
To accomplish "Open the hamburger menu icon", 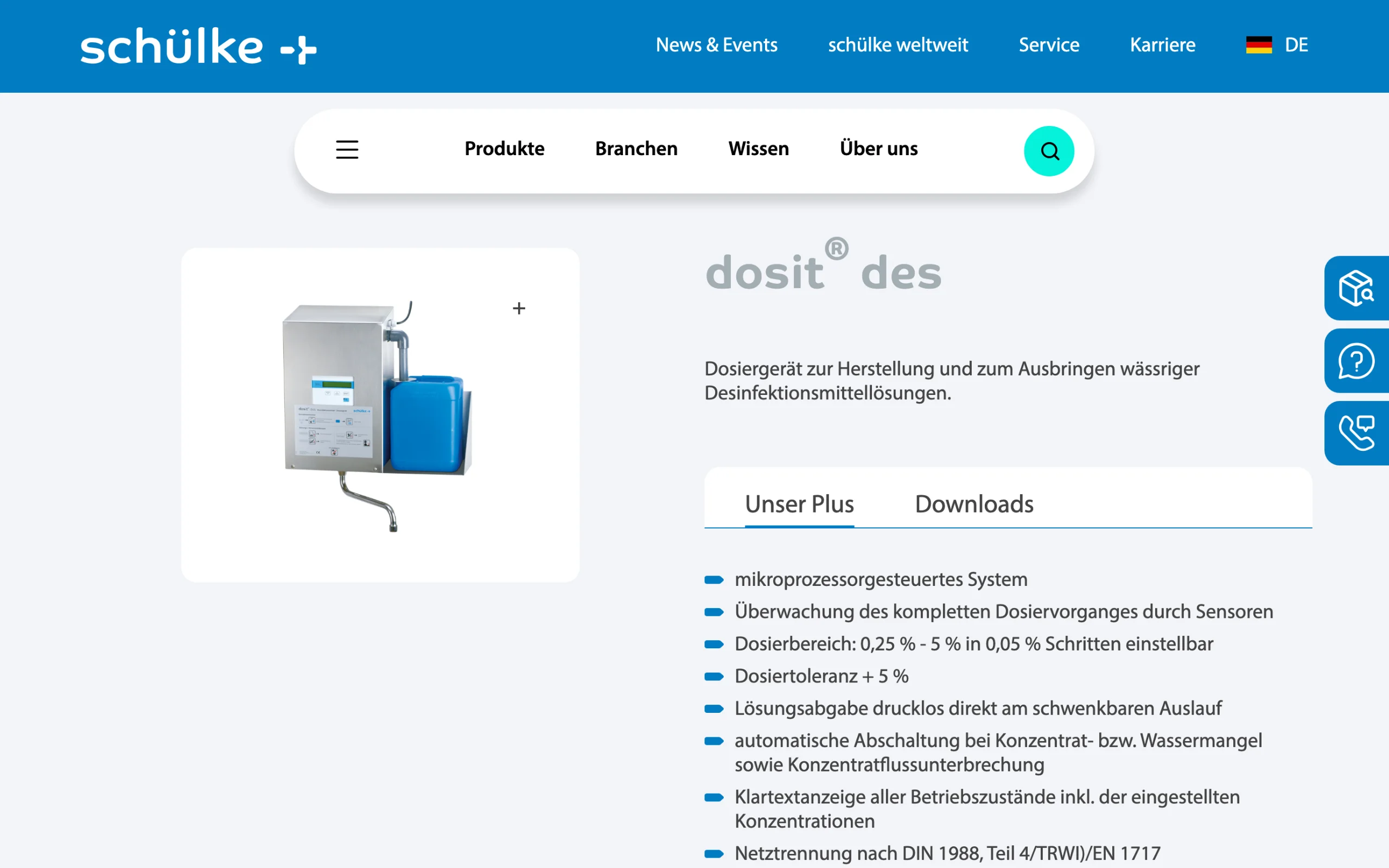I will pyautogui.click(x=347, y=150).
